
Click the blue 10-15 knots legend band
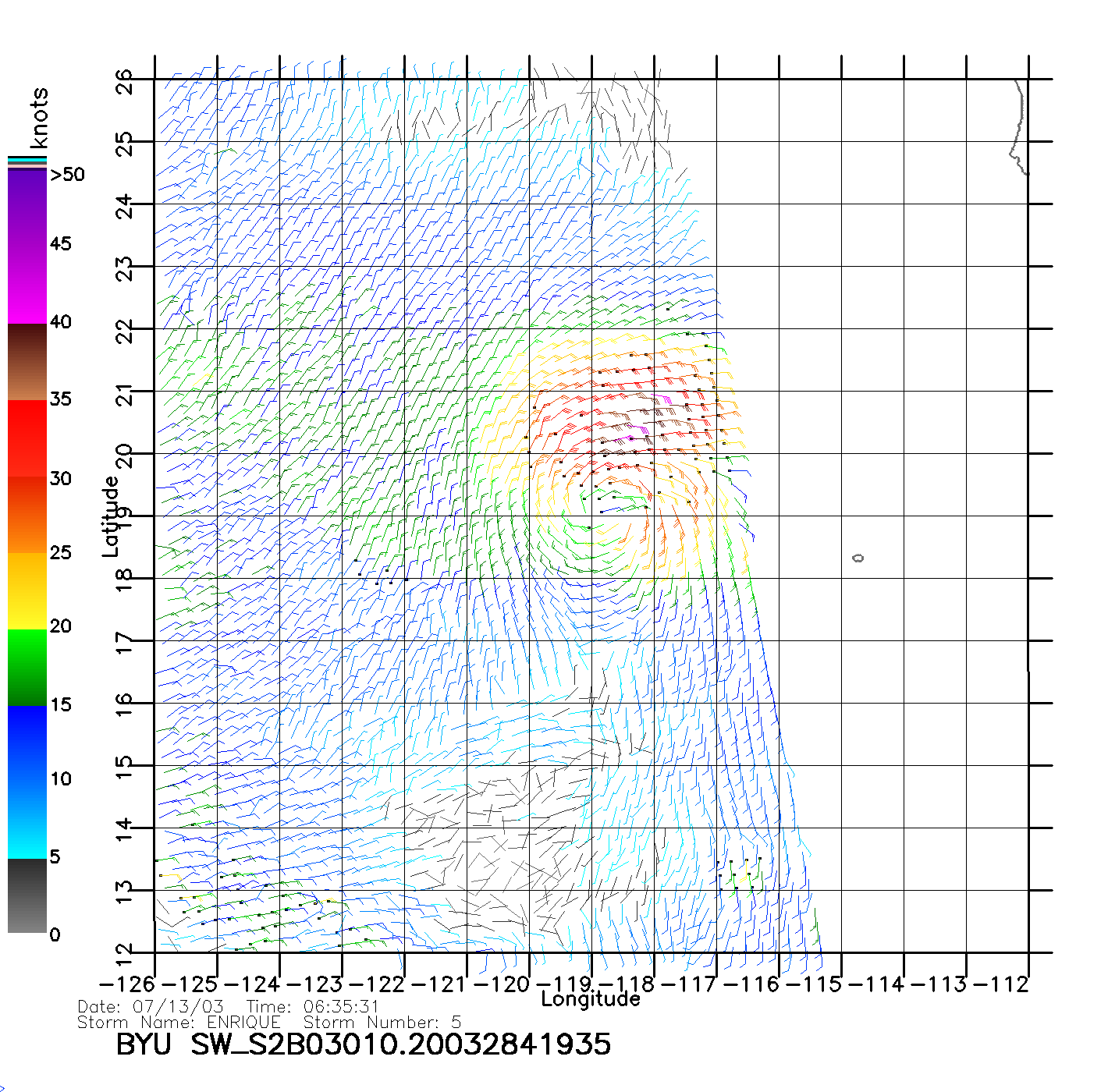pyautogui.click(x=27, y=741)
